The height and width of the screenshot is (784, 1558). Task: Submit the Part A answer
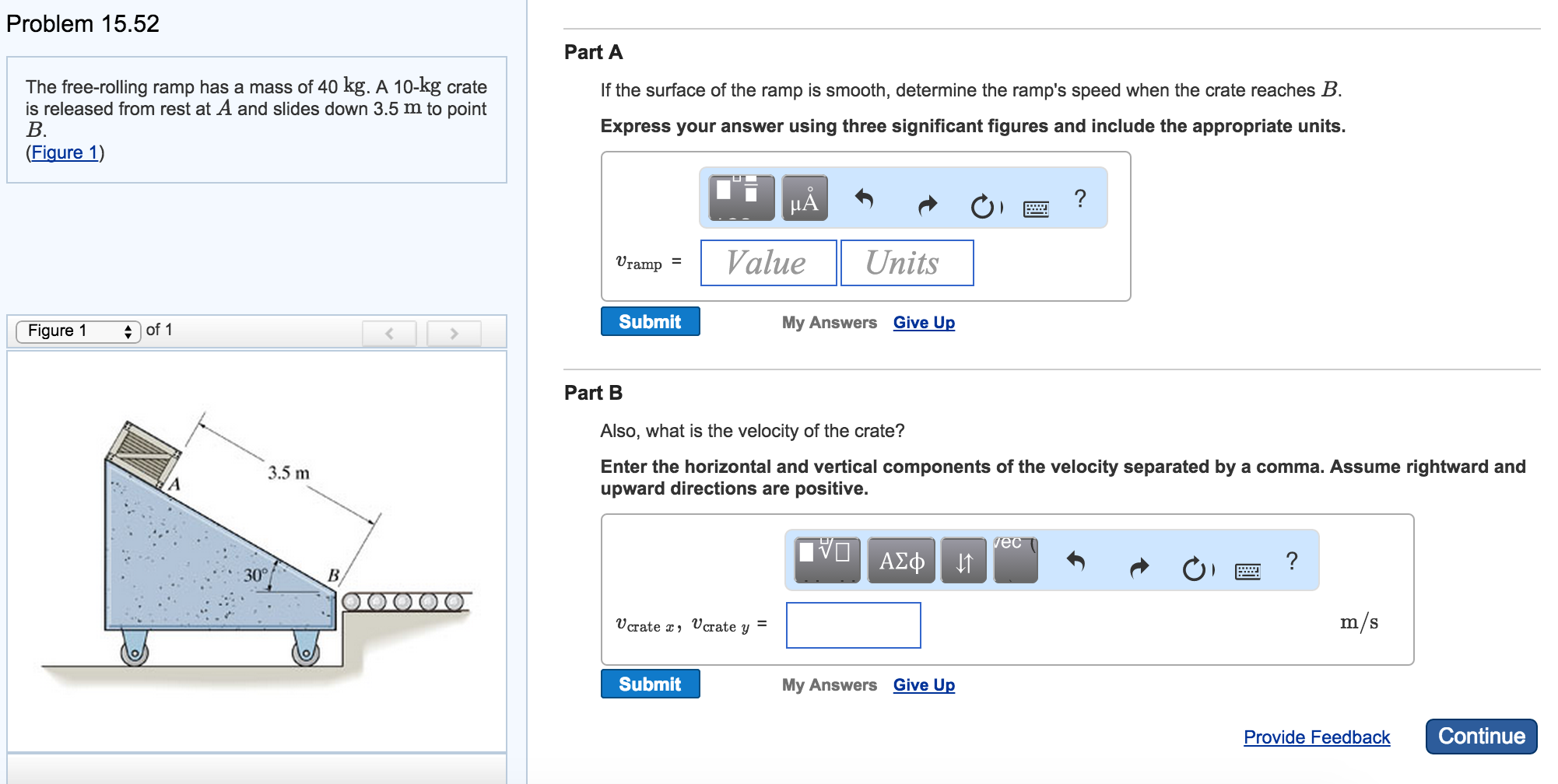[650, 322]
